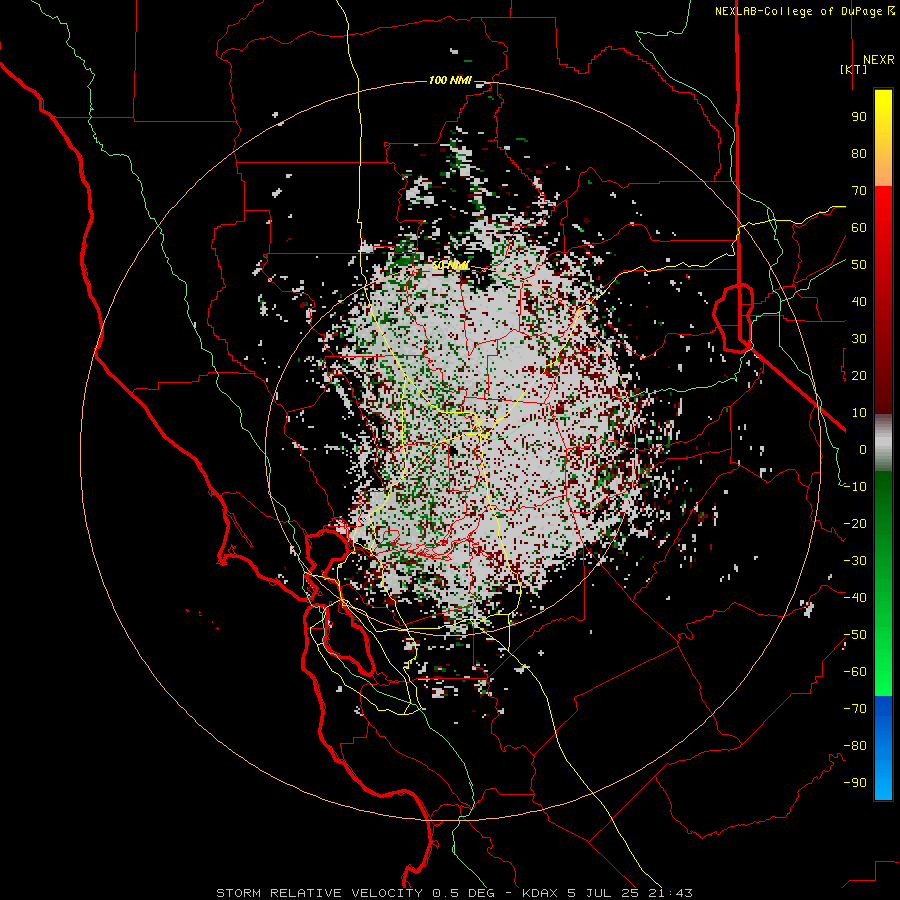The width and height of the screenshot is (900, 900).
Task: Select the 30 value on the velocity scale
Action: point(859,339)
